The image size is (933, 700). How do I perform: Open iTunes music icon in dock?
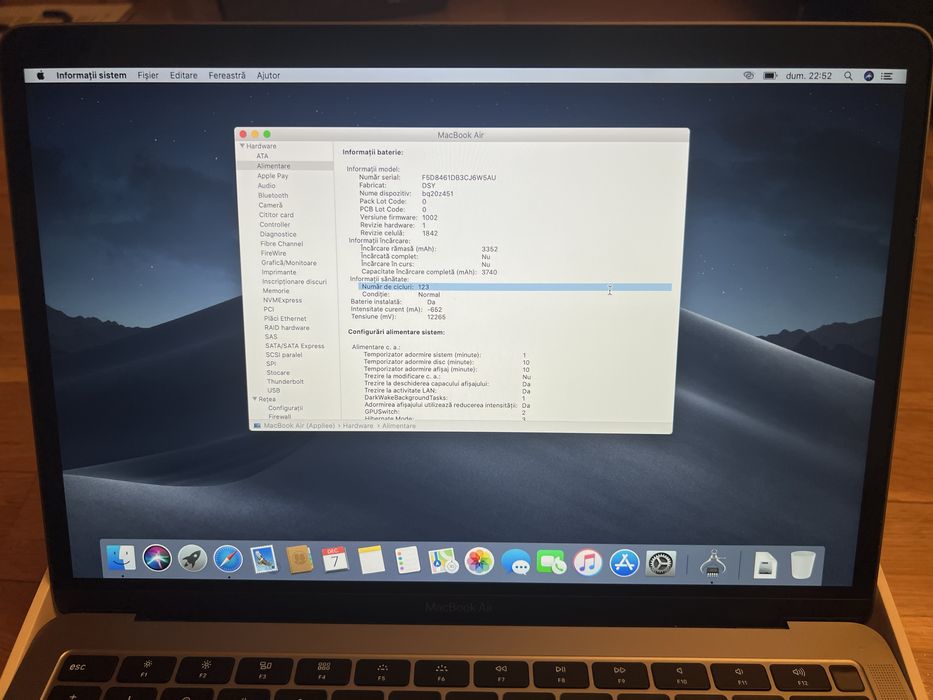point(587,562)
